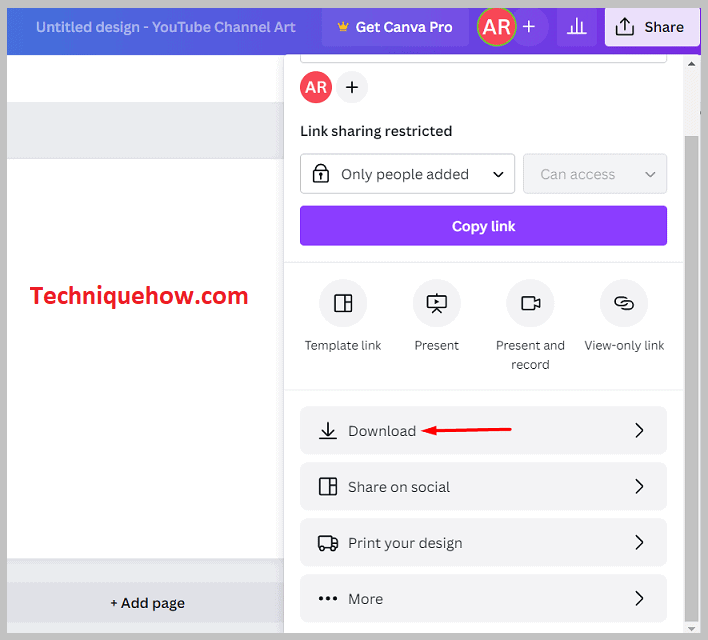Click 'Link sharing restricted' text
The width and height of the screenshot is (708, 640).
376,131
